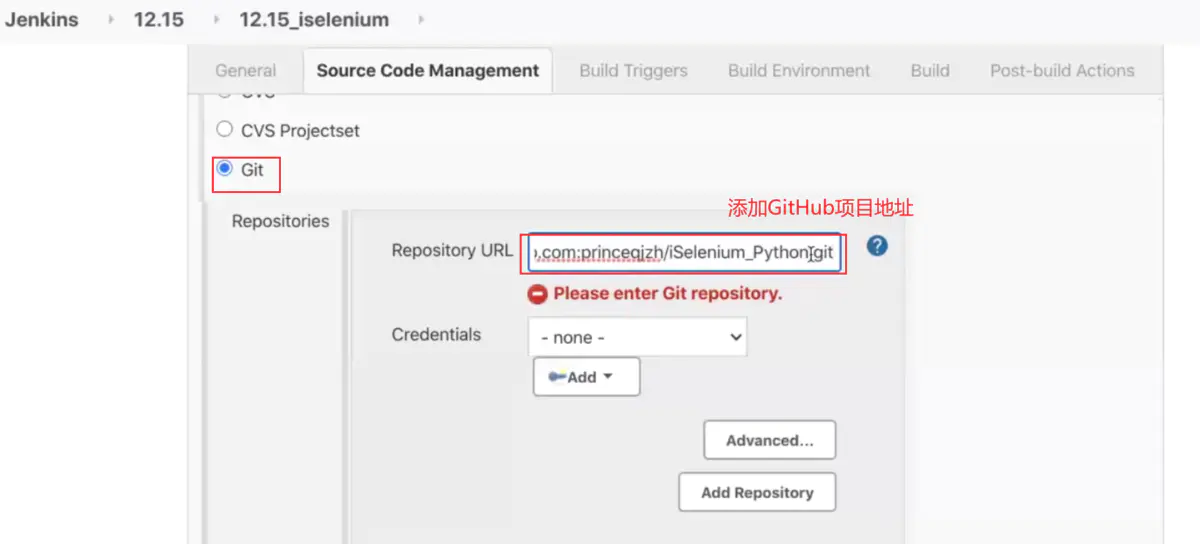Switch to Source Code Management tab
Viewport: 1200px width, 544px height.
tap(427, 70)
